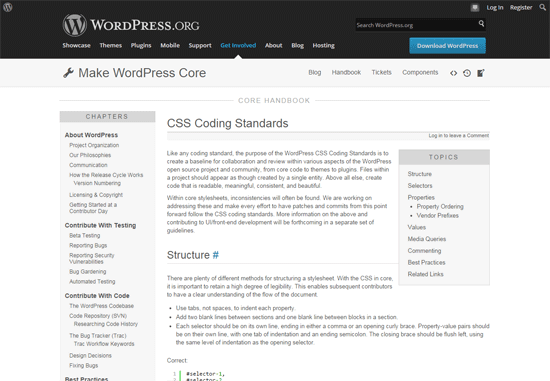Image resolution: width=550 pixels, height=381 pixels.
Task: Open Licensing & Copyright chapter
Action: (96, 195)
